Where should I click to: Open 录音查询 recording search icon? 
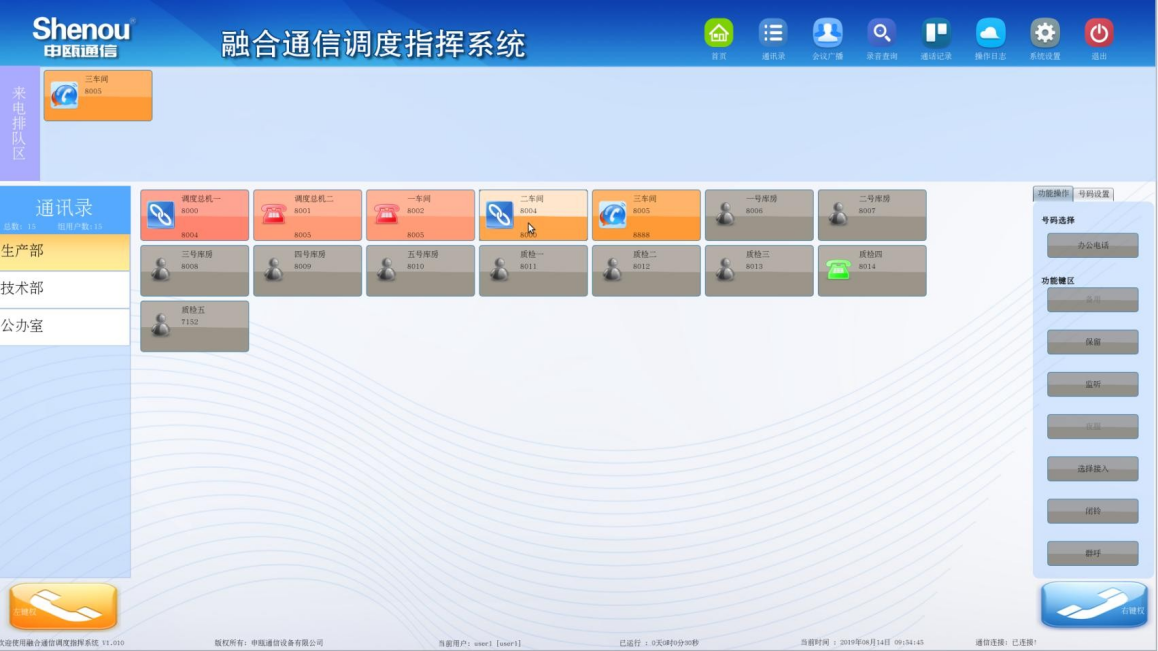pos(881,34)
